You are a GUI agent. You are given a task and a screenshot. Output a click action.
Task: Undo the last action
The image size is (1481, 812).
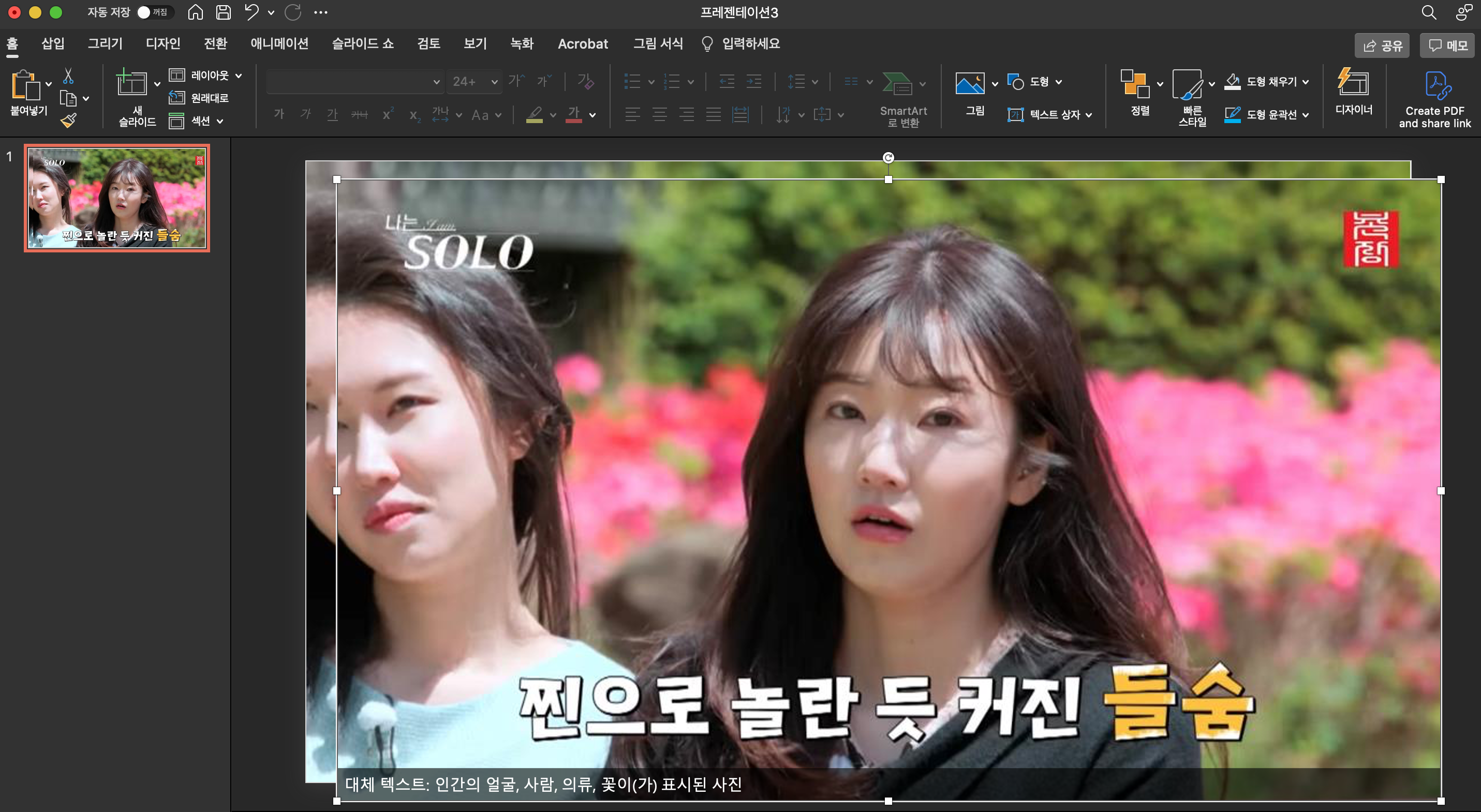(251, 12)
